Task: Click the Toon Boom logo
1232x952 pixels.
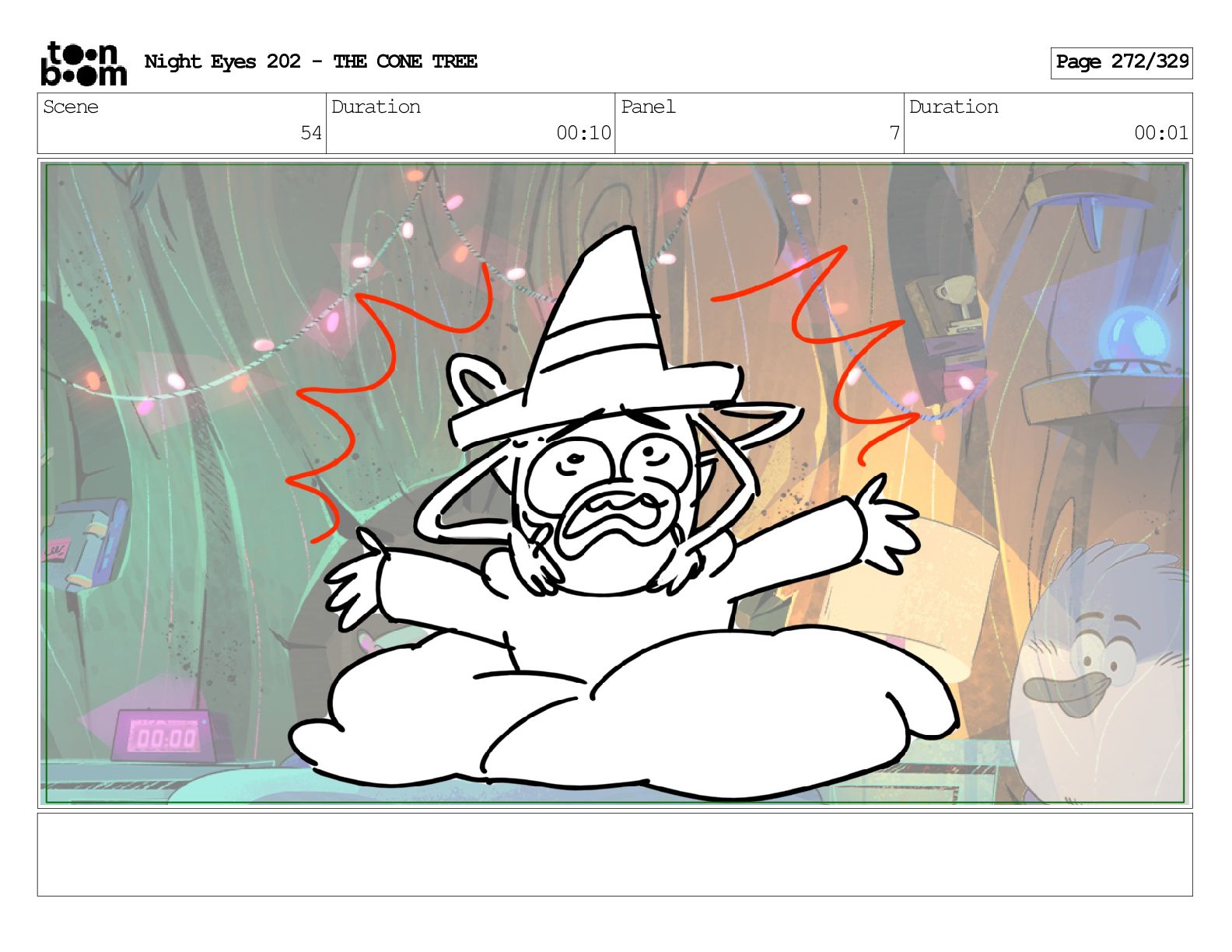Action: [x=83, y=63]
